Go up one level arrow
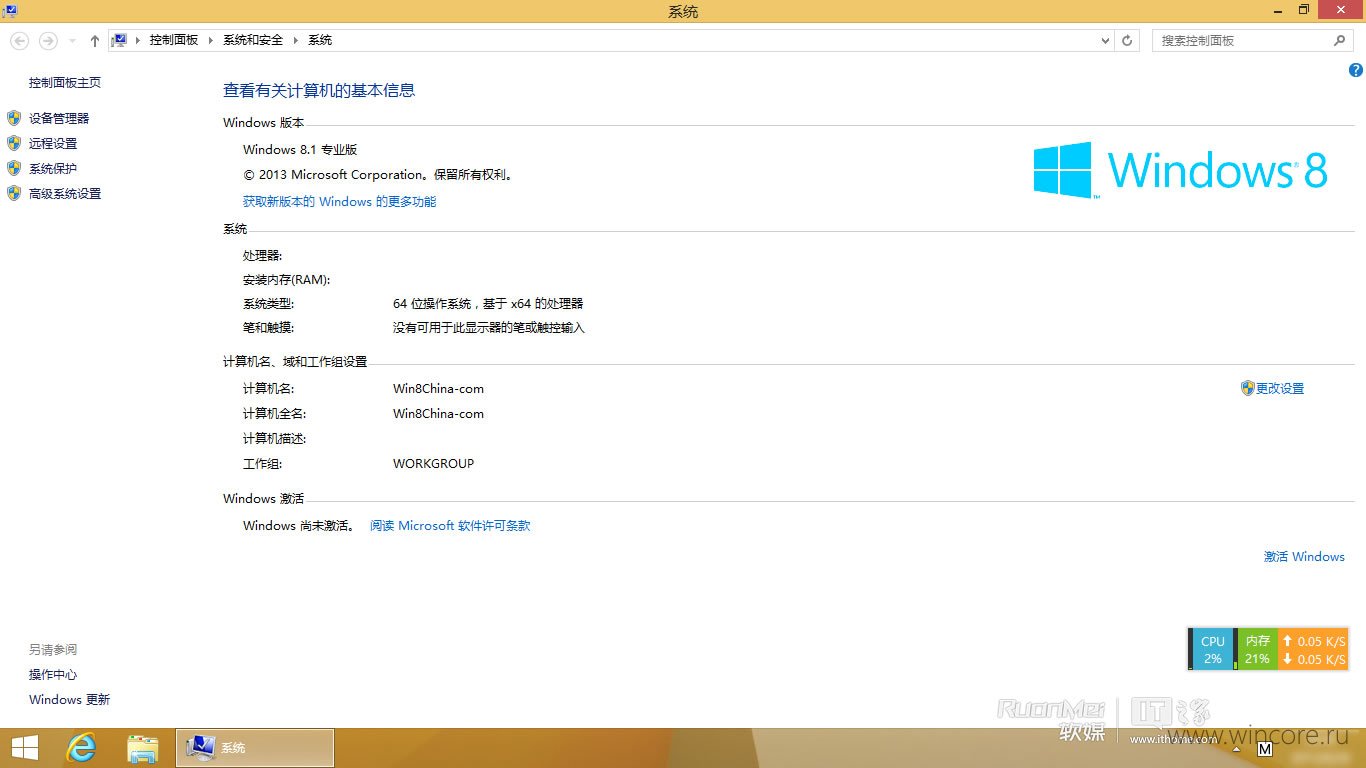The height and width of the screenshot is (768, 1366). click(x=95, y=40)
